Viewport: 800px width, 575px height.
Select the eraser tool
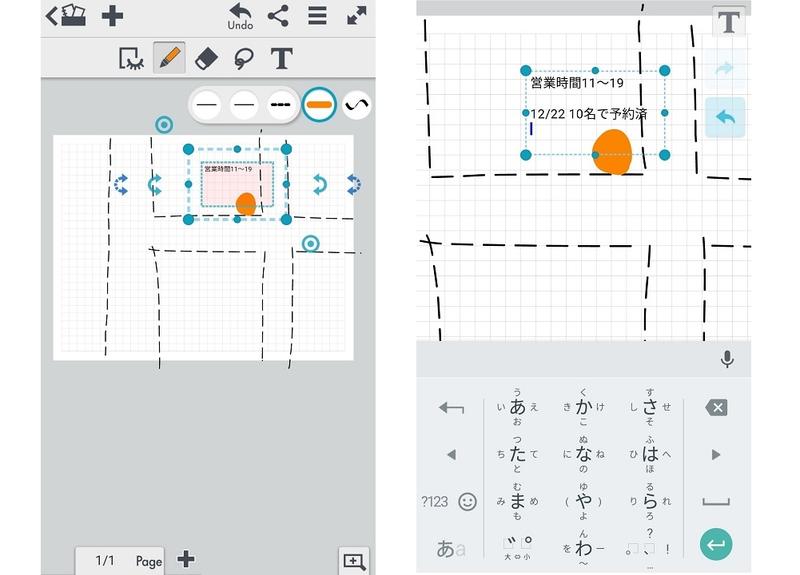click(204, 59)
